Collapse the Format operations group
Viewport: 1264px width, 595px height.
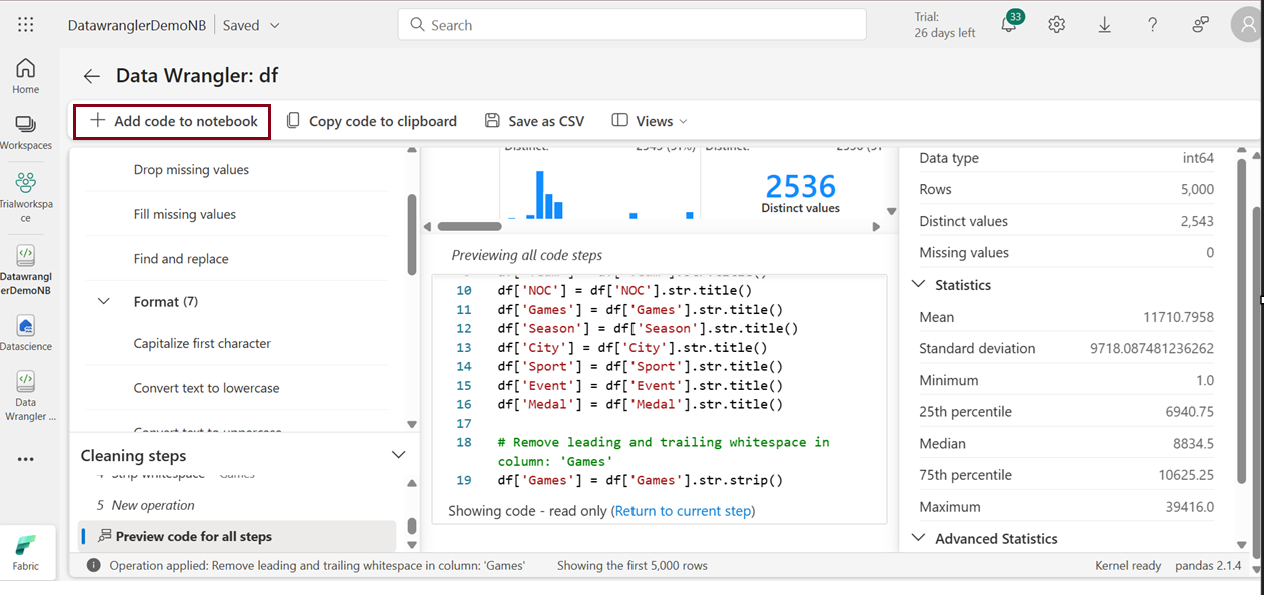coord(104,301)
